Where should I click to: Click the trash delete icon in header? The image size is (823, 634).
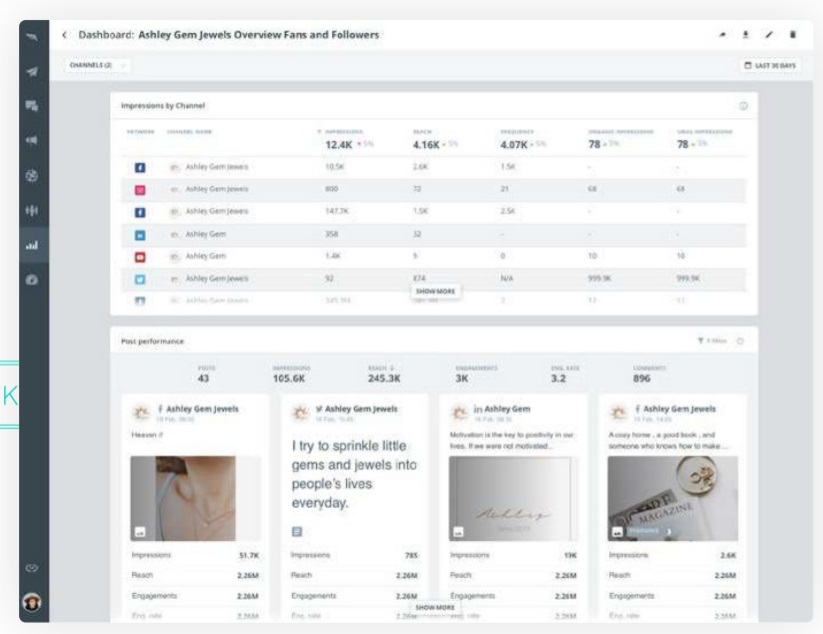point(793,35)
